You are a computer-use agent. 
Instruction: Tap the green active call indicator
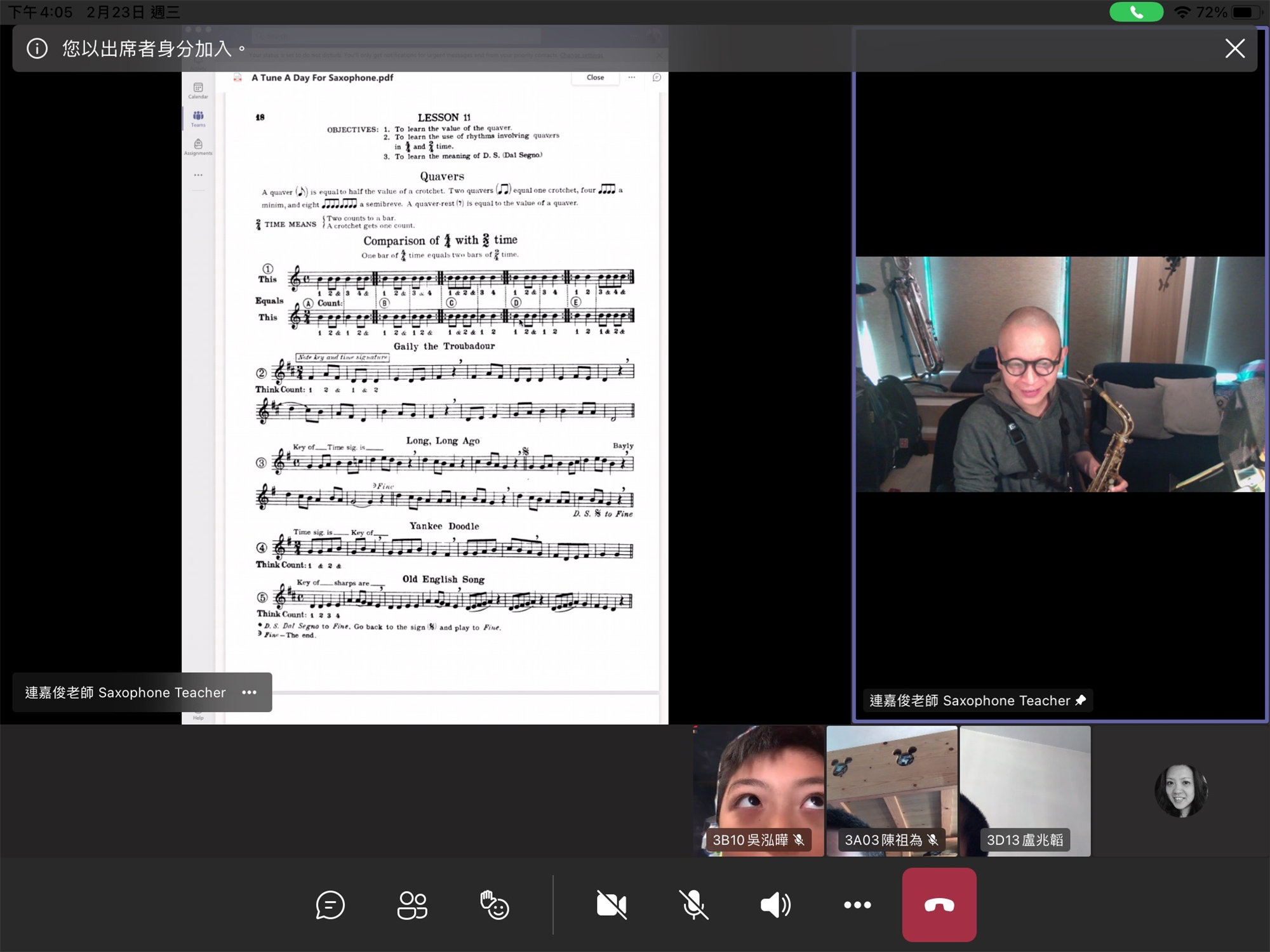(1136, 12)
